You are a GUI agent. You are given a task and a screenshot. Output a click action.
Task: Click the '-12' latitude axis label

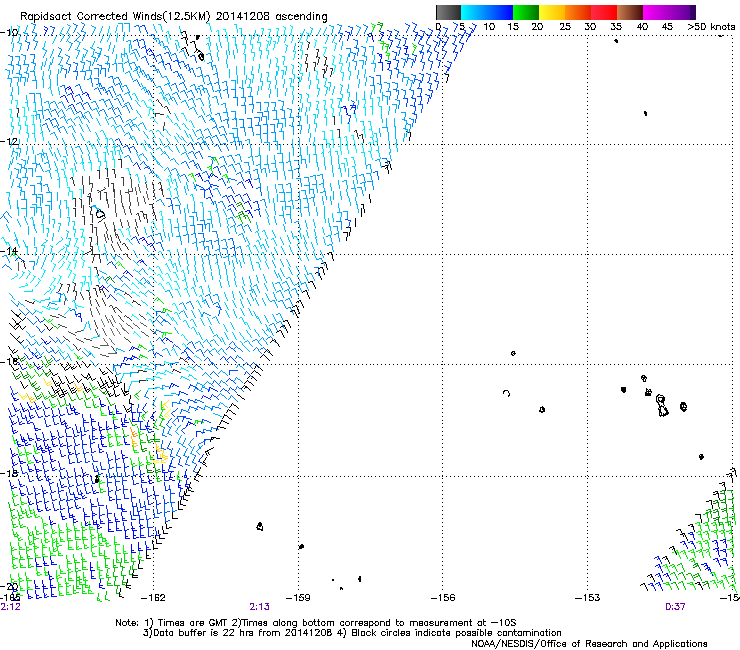point(9,142)
